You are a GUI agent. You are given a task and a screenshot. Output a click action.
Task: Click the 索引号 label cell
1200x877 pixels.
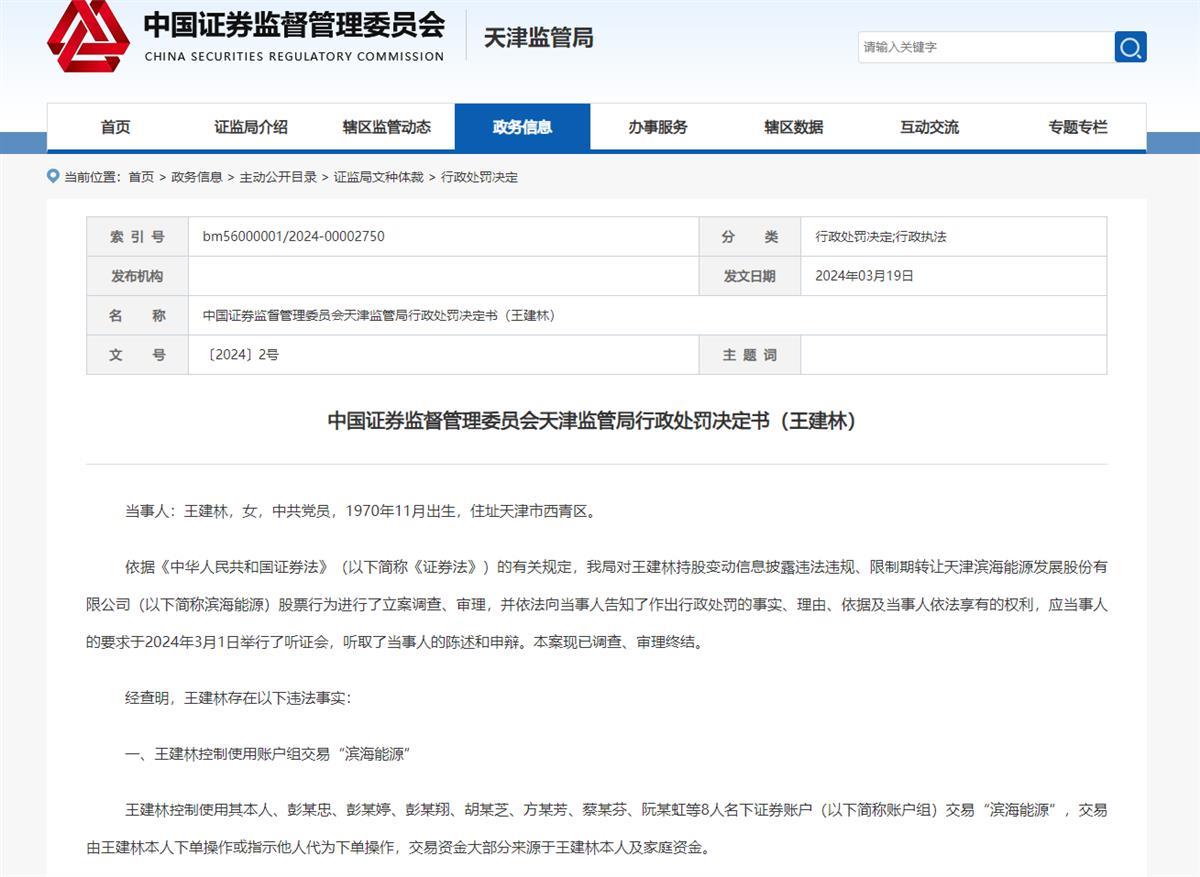coord(137,237)
